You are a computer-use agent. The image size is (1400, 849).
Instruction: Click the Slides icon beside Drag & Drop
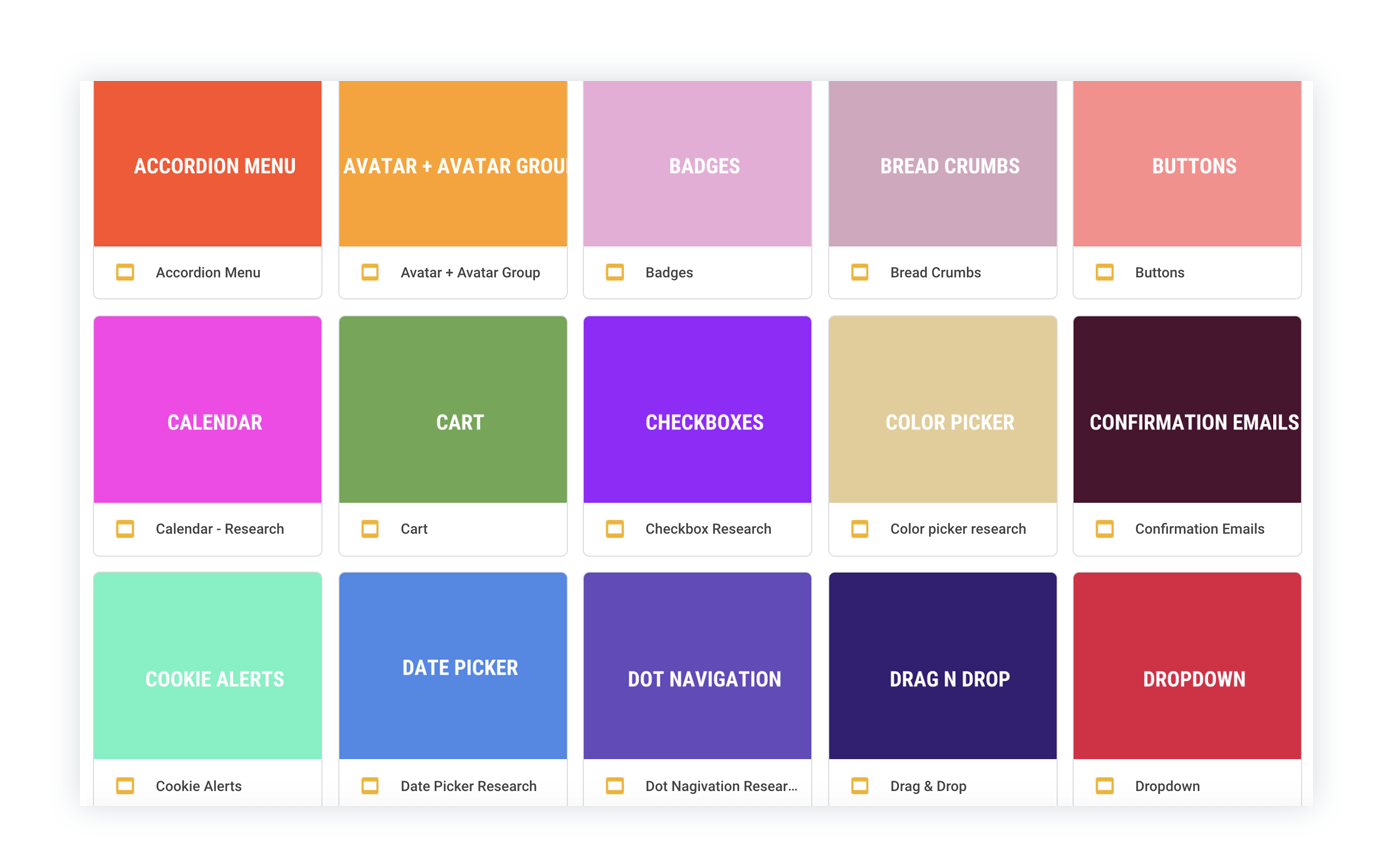click(x=860, y=786)
